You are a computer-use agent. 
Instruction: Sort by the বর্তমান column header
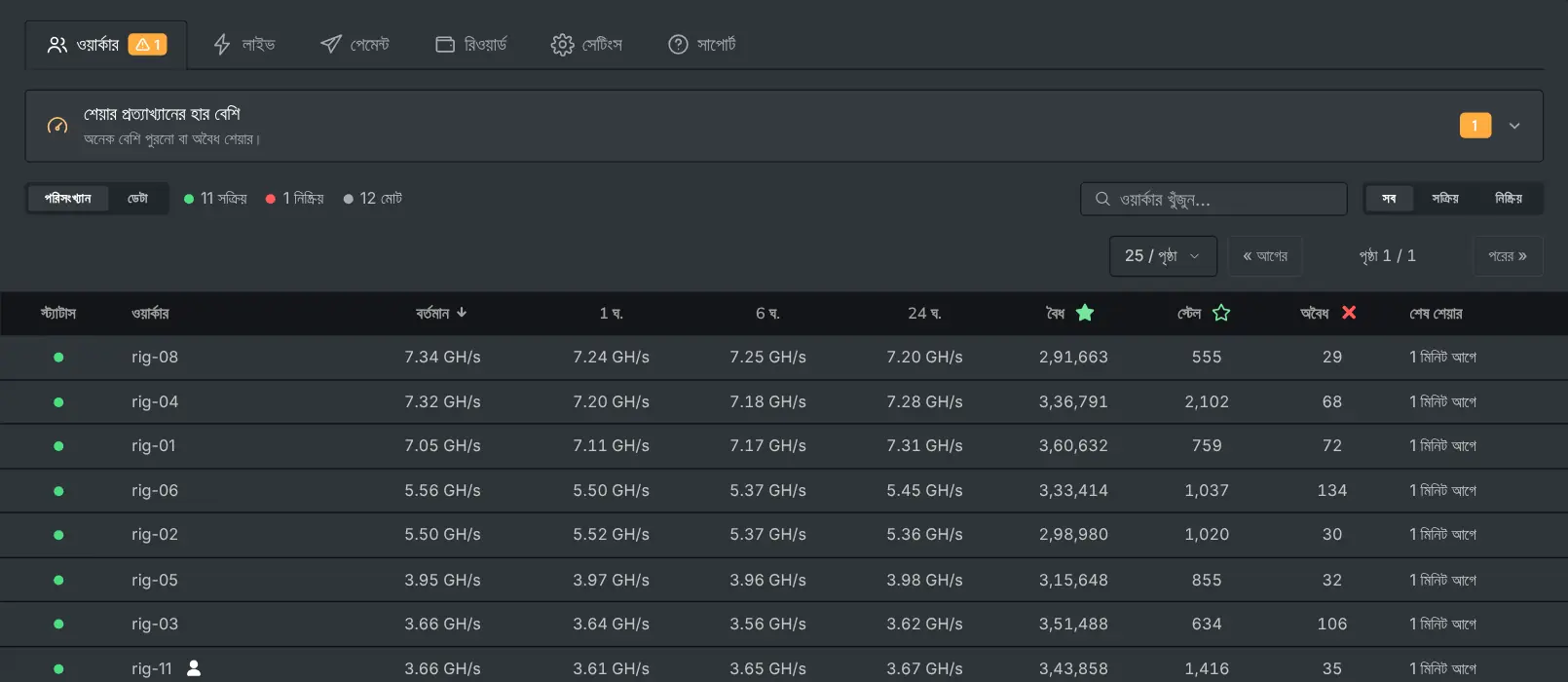pyautogui.click(x=441, y=314)
